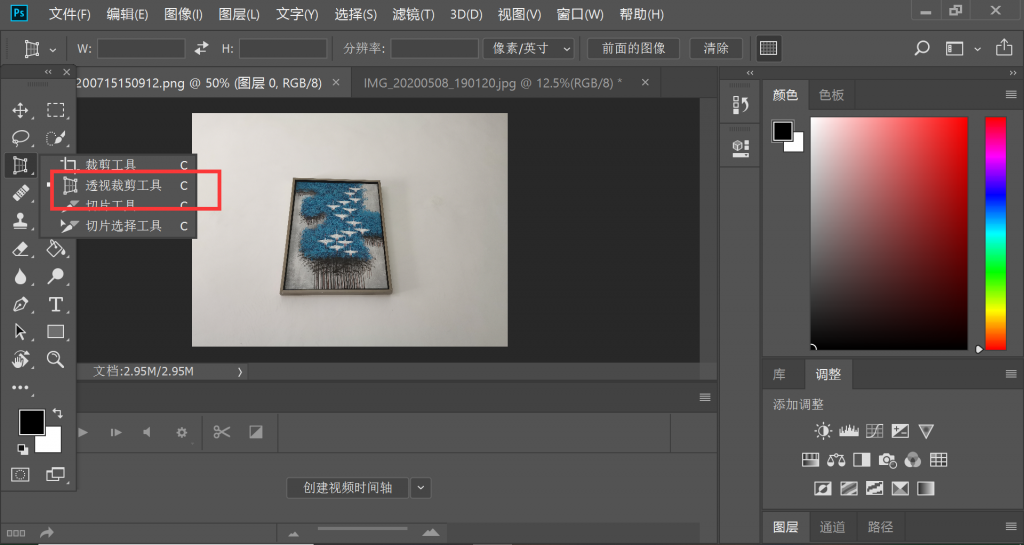1024x545 pixels.
Task: Select the Hand tool
Action: [x=20, y=359]
